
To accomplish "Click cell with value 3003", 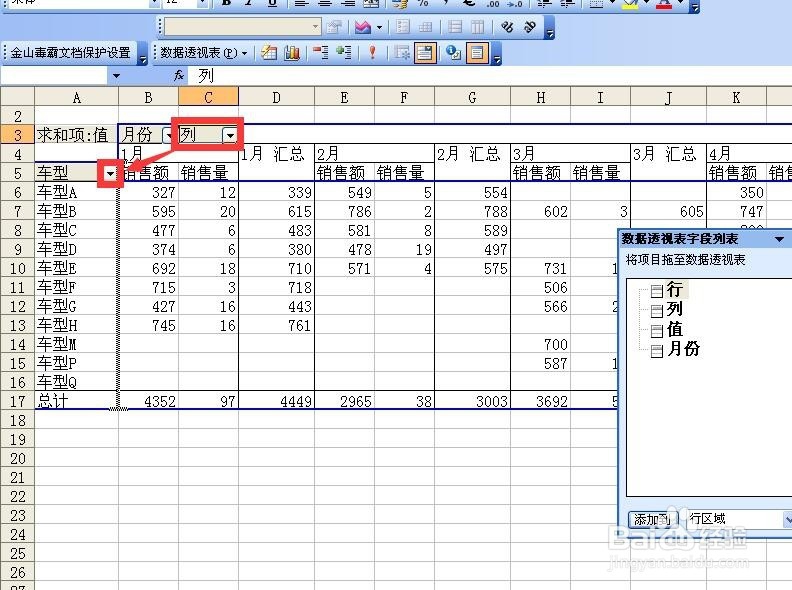I will click(472, 401).
